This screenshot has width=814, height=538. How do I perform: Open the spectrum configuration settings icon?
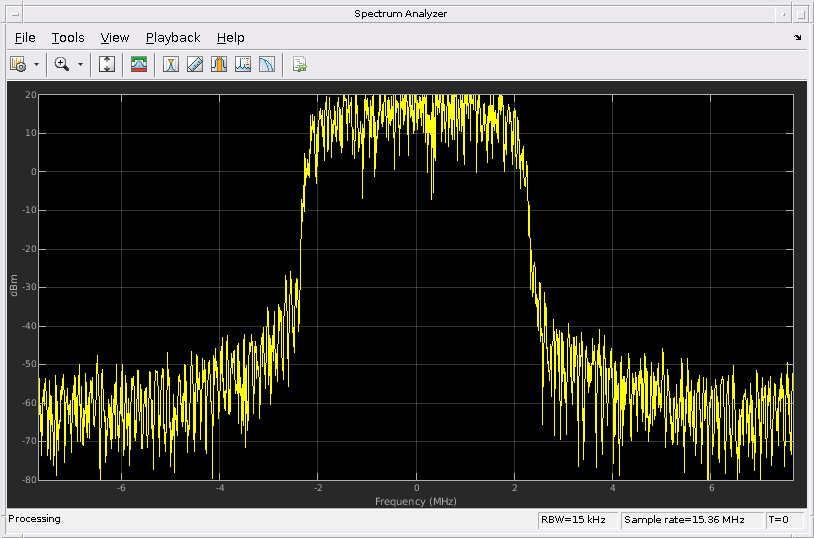18,64
